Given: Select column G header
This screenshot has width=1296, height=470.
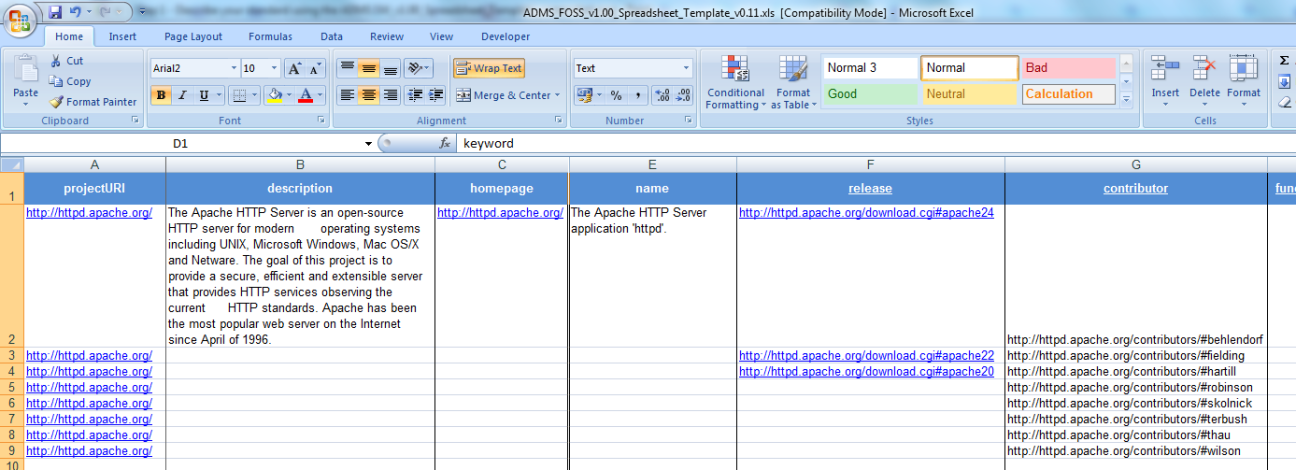Looking at the screenshot, I should point(1136,164).
